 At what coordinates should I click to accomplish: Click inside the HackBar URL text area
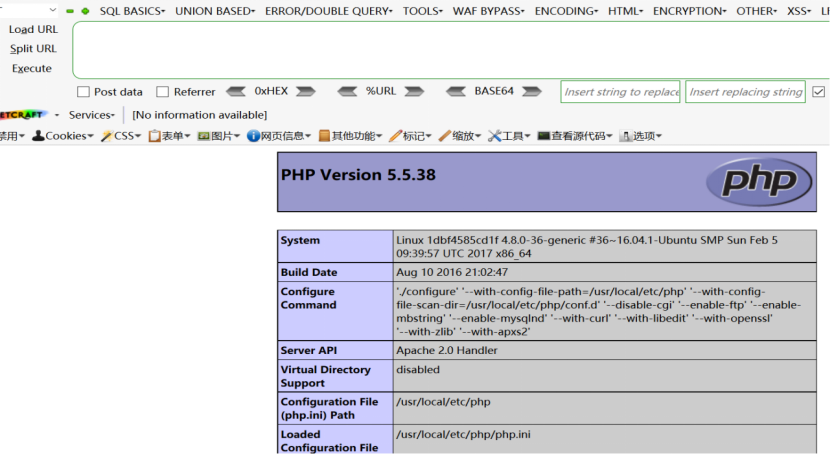(x=453, y=50)
